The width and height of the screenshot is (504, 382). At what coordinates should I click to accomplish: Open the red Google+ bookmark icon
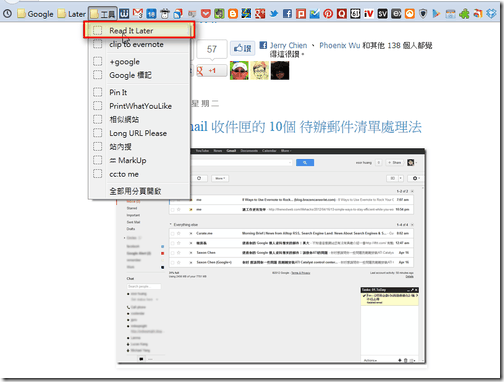pyautogui.click(x=260, y=14)
